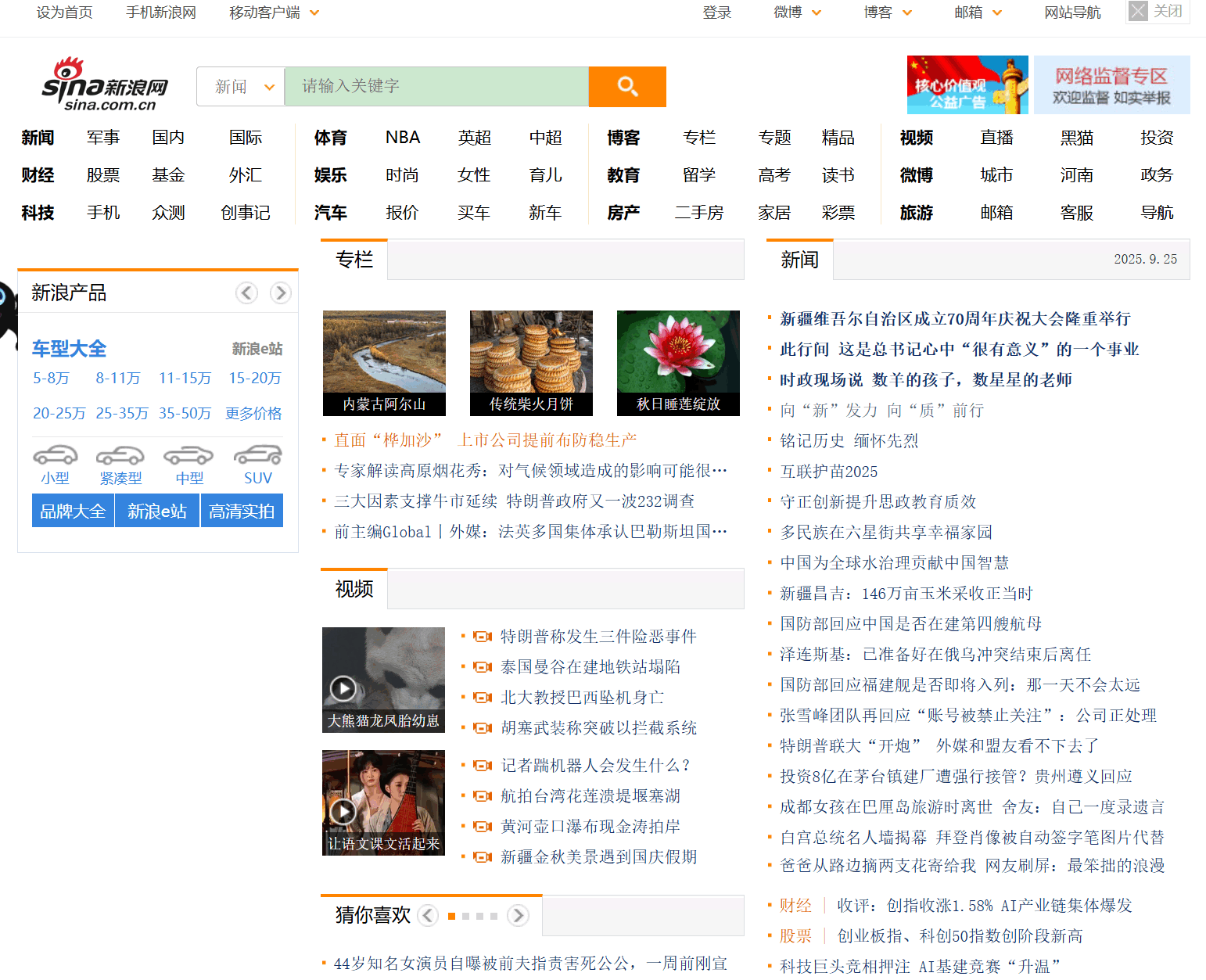Click the 高清实拍 blue button
Viewport: 1206px width, 980px height.
point(242,511)
